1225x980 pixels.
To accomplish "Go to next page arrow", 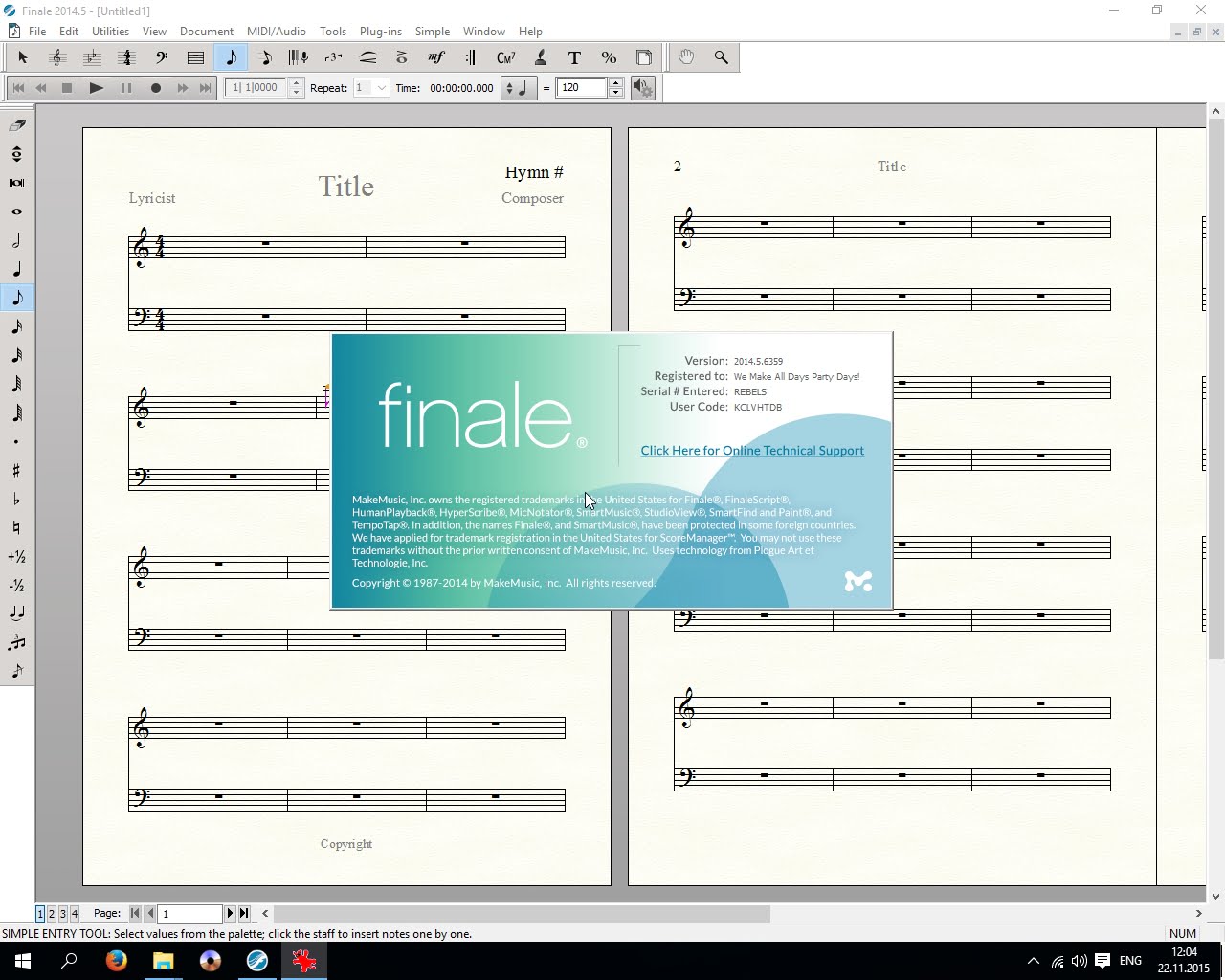I will [x=230, y=914].
